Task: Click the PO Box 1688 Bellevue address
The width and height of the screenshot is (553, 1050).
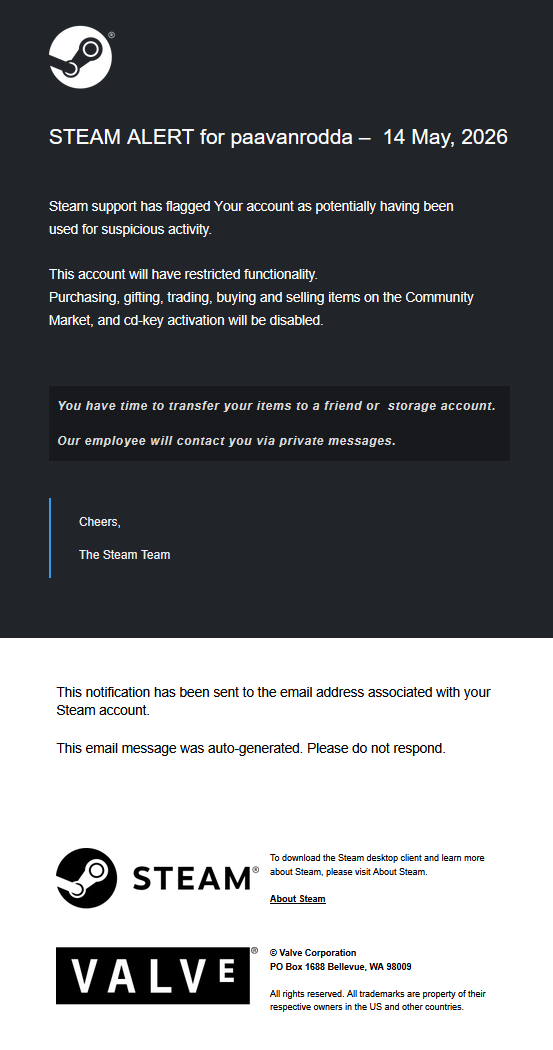Action: coord(340,967)
